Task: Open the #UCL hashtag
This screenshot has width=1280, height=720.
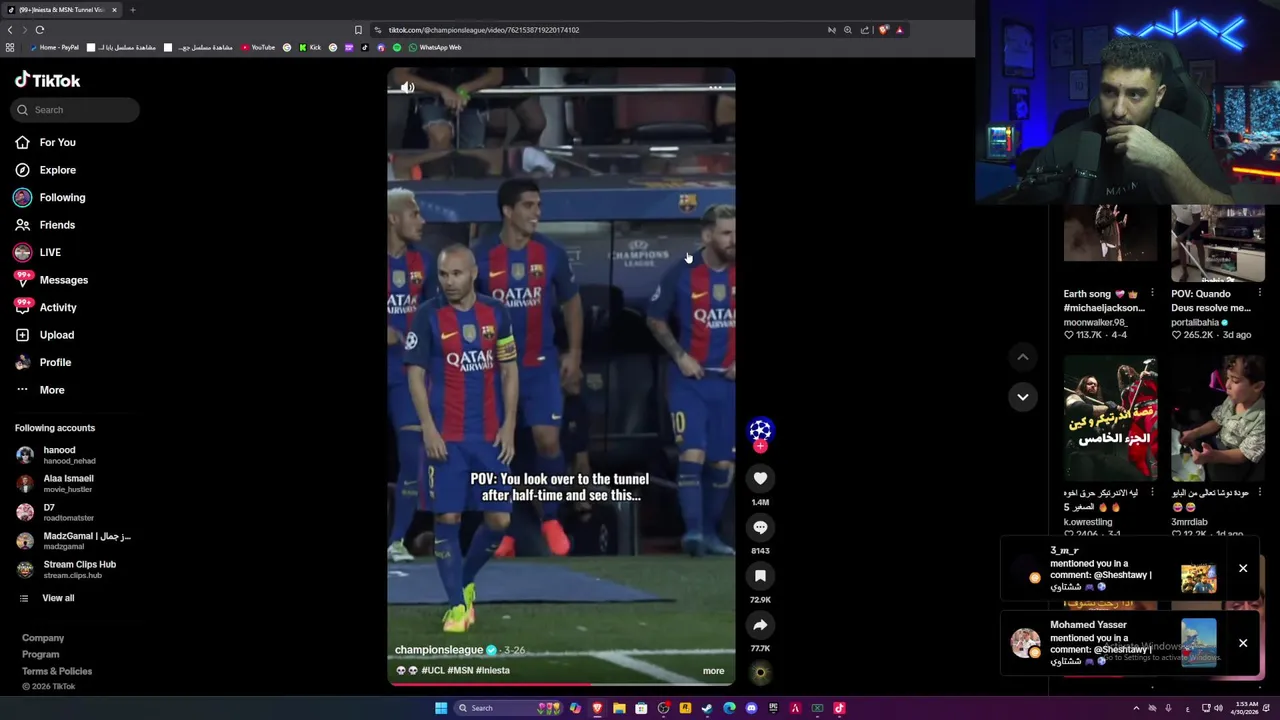Action: click(x=433, y=671)
